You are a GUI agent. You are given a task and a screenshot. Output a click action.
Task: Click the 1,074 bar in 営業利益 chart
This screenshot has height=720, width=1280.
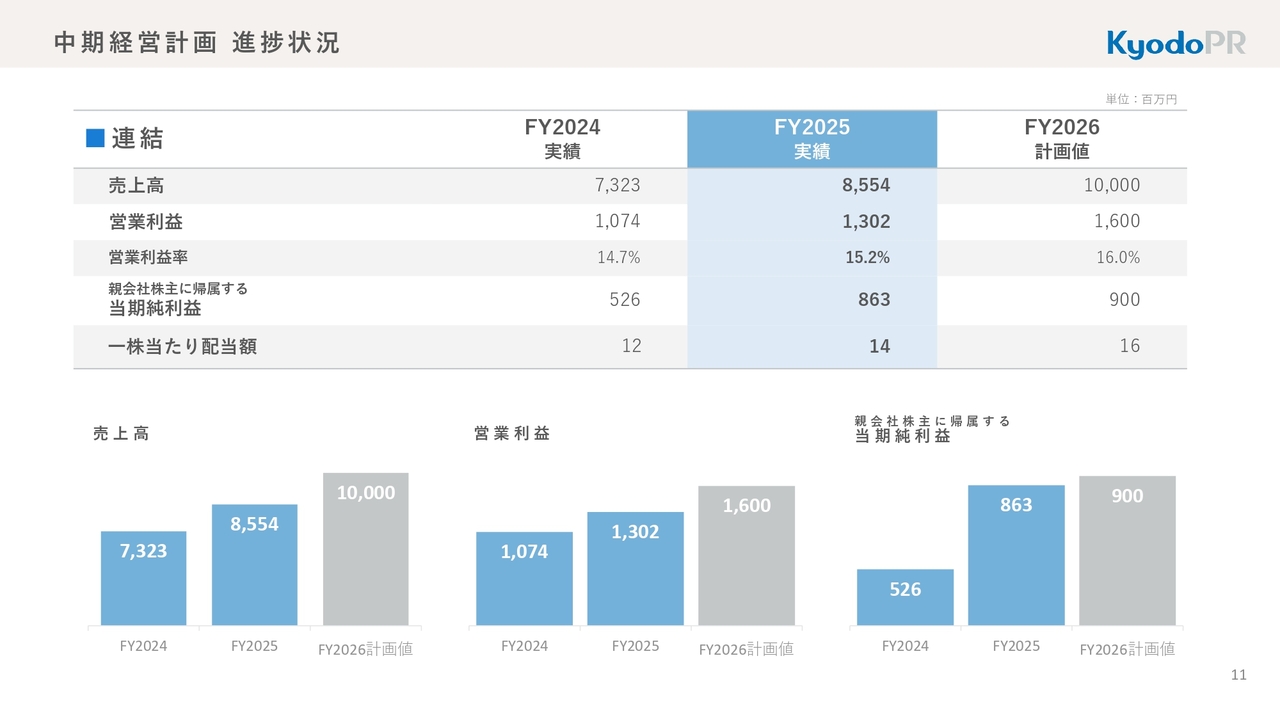click(x=524, y=578)
